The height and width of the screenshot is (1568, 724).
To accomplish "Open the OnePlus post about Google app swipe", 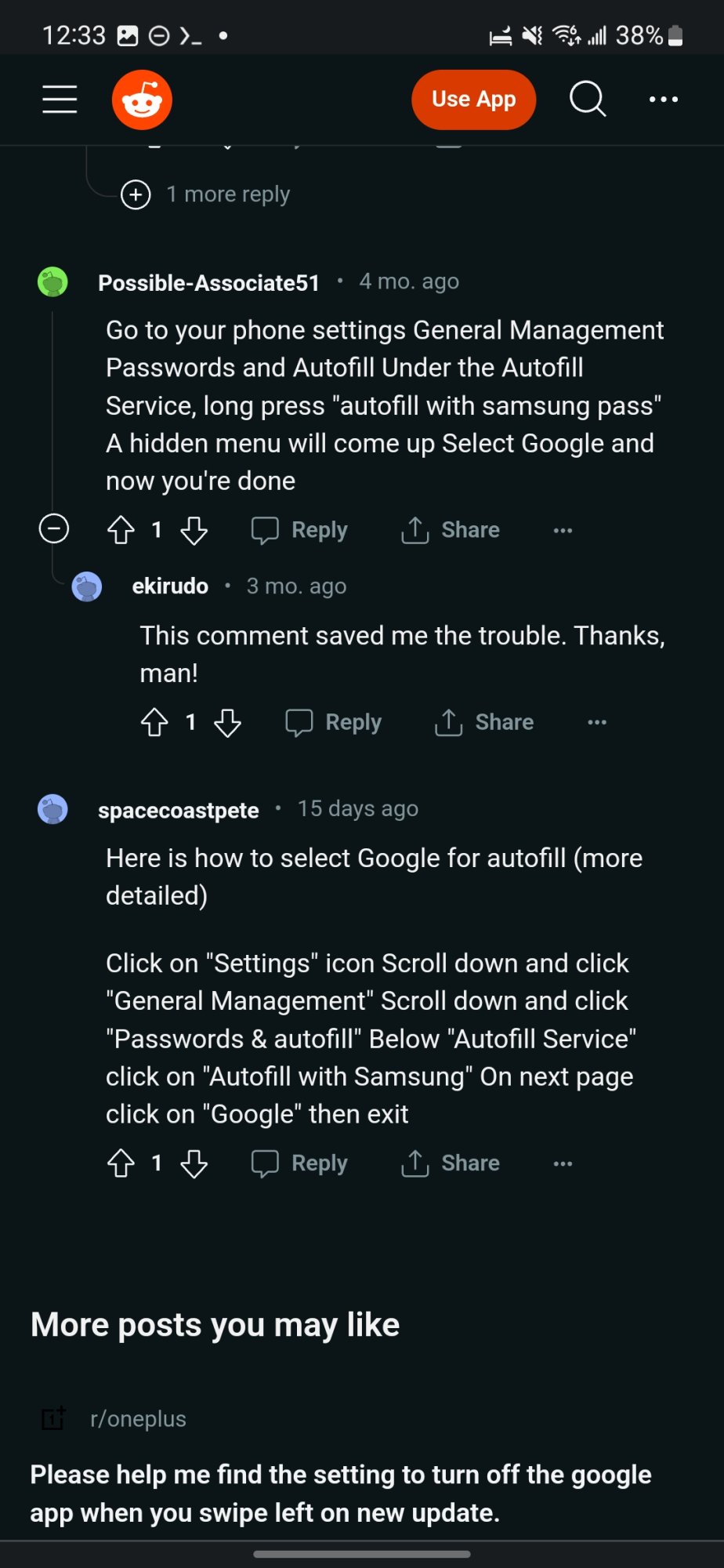I will (x=341, y=1494).
